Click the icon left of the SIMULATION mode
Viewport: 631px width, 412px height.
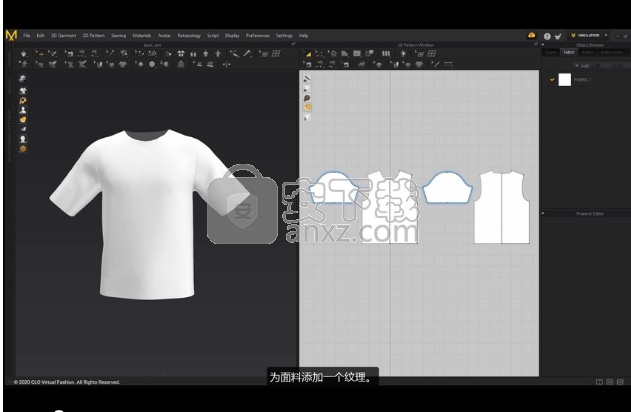click(558, 36)
